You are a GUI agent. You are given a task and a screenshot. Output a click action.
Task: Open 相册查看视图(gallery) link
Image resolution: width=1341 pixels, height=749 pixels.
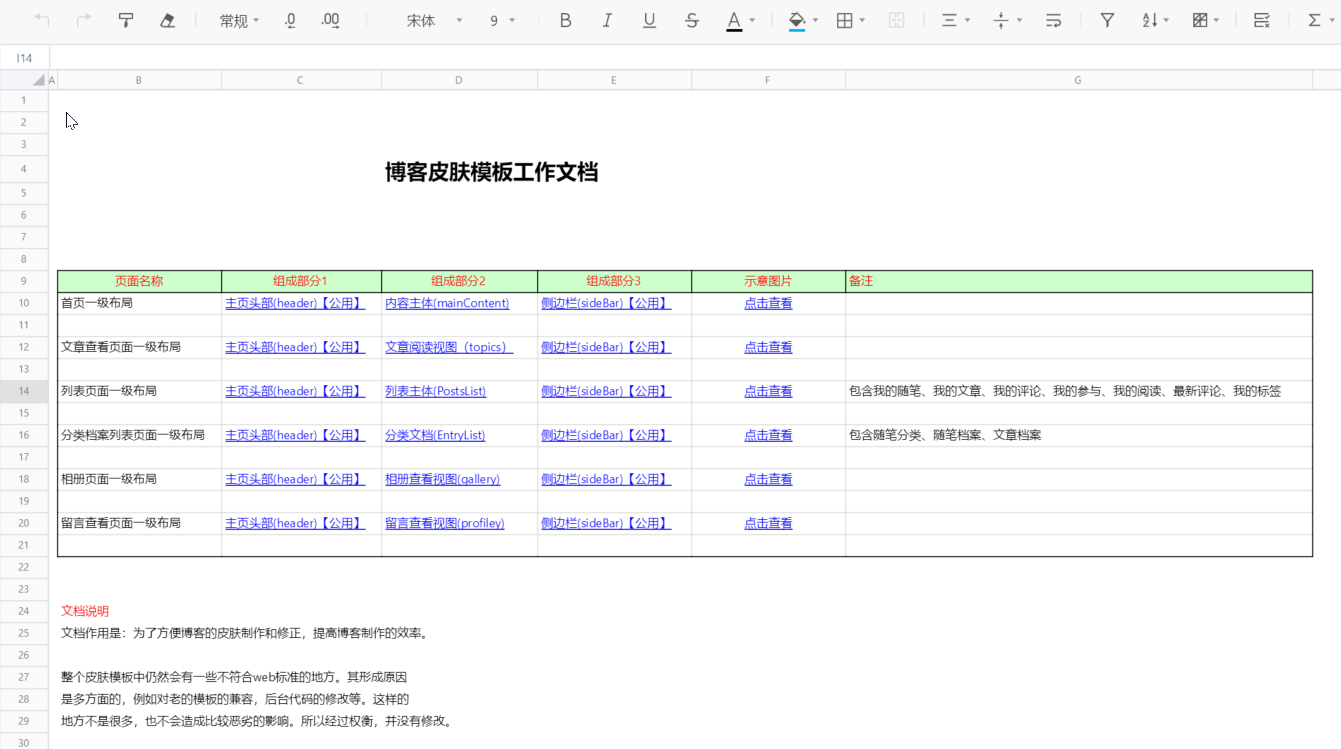click(442, 479)
